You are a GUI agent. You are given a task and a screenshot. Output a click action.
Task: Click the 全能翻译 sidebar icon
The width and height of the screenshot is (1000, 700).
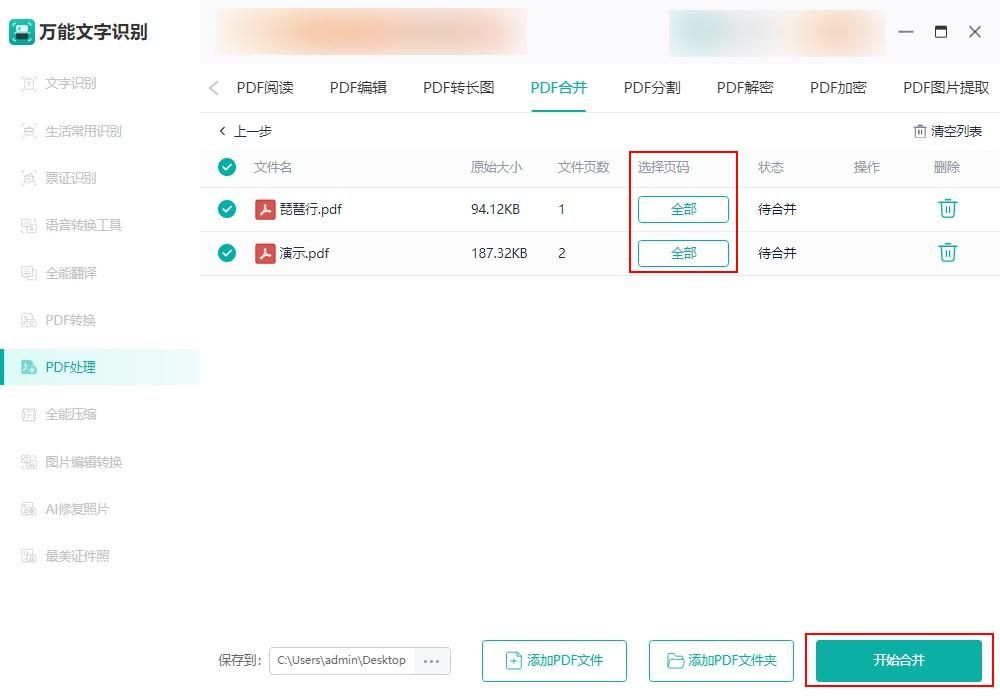point(29,273)
